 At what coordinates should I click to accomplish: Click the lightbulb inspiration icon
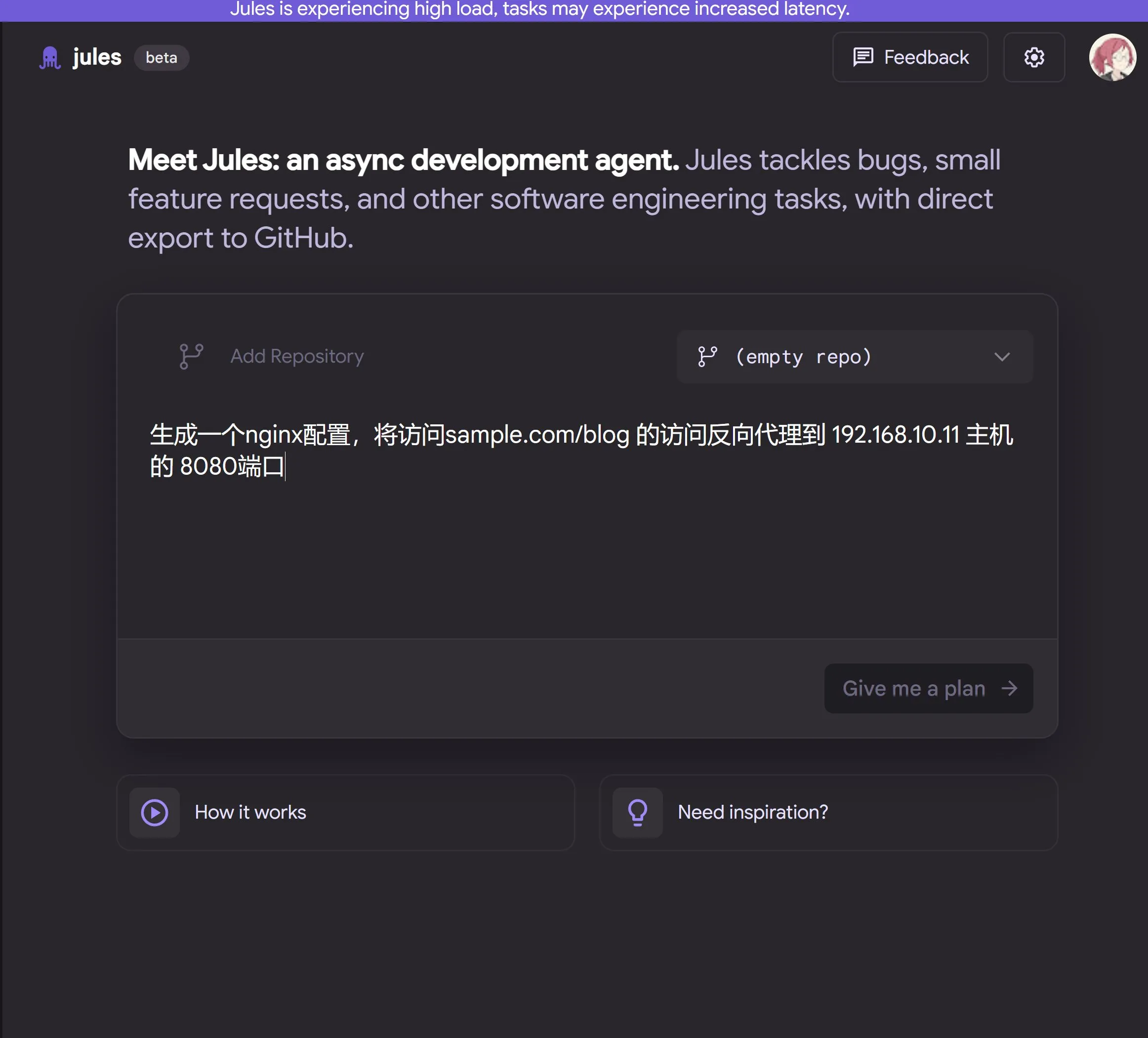(637, 812)
